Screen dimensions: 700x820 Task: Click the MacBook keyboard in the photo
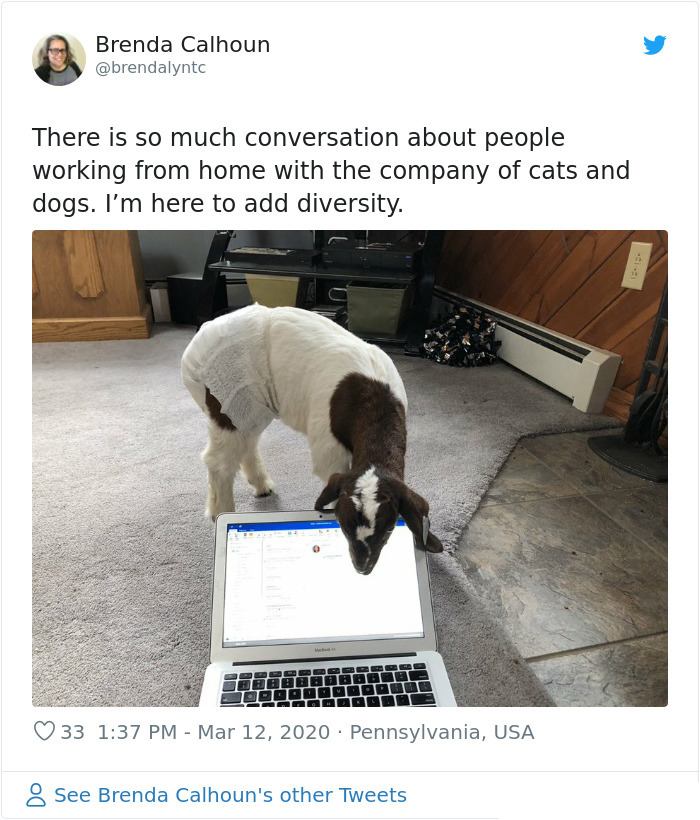pyautogui.click(x=328, y=686)
